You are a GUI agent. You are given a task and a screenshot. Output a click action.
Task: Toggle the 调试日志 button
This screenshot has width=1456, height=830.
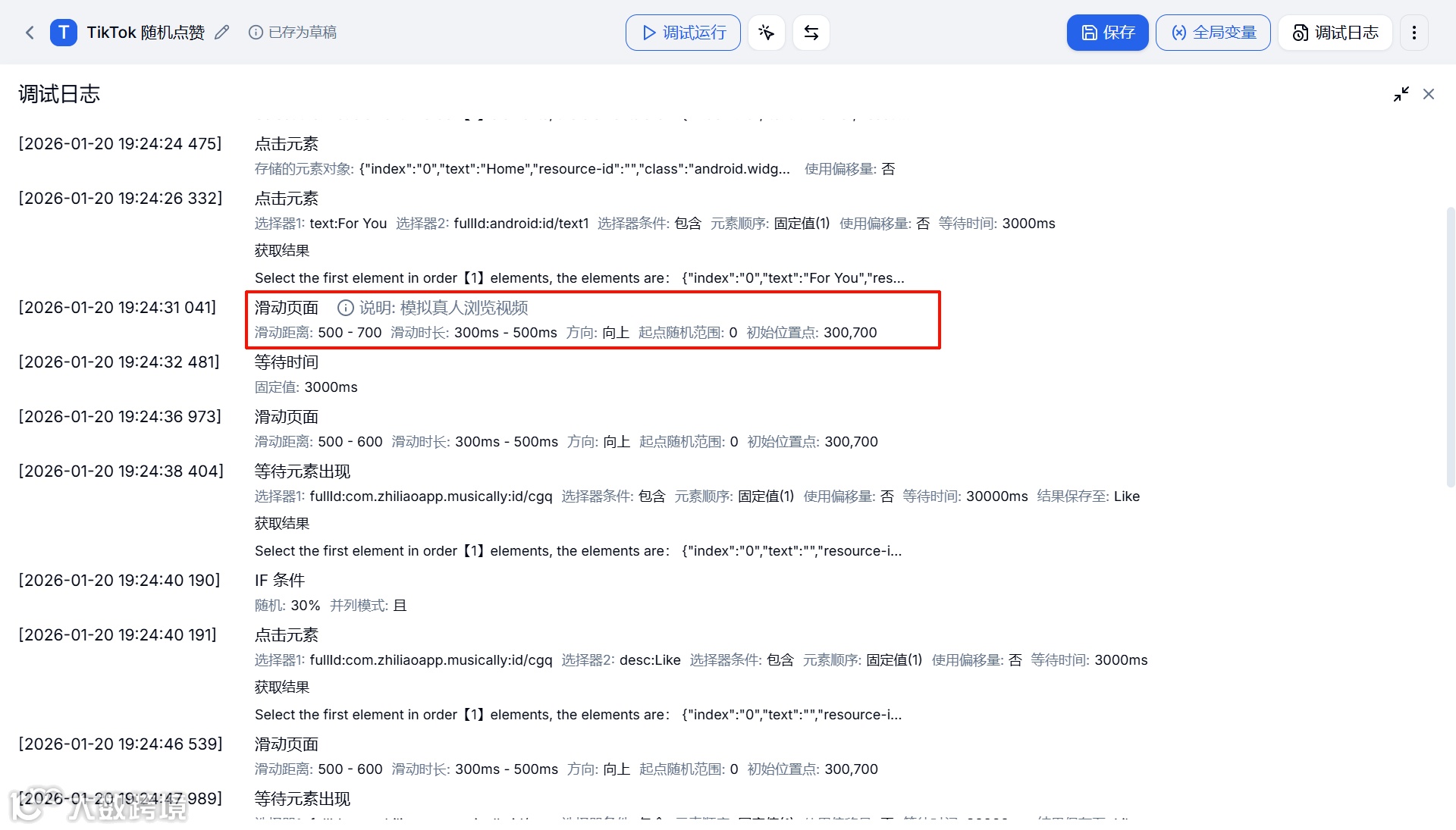(x=1335, y=33)
